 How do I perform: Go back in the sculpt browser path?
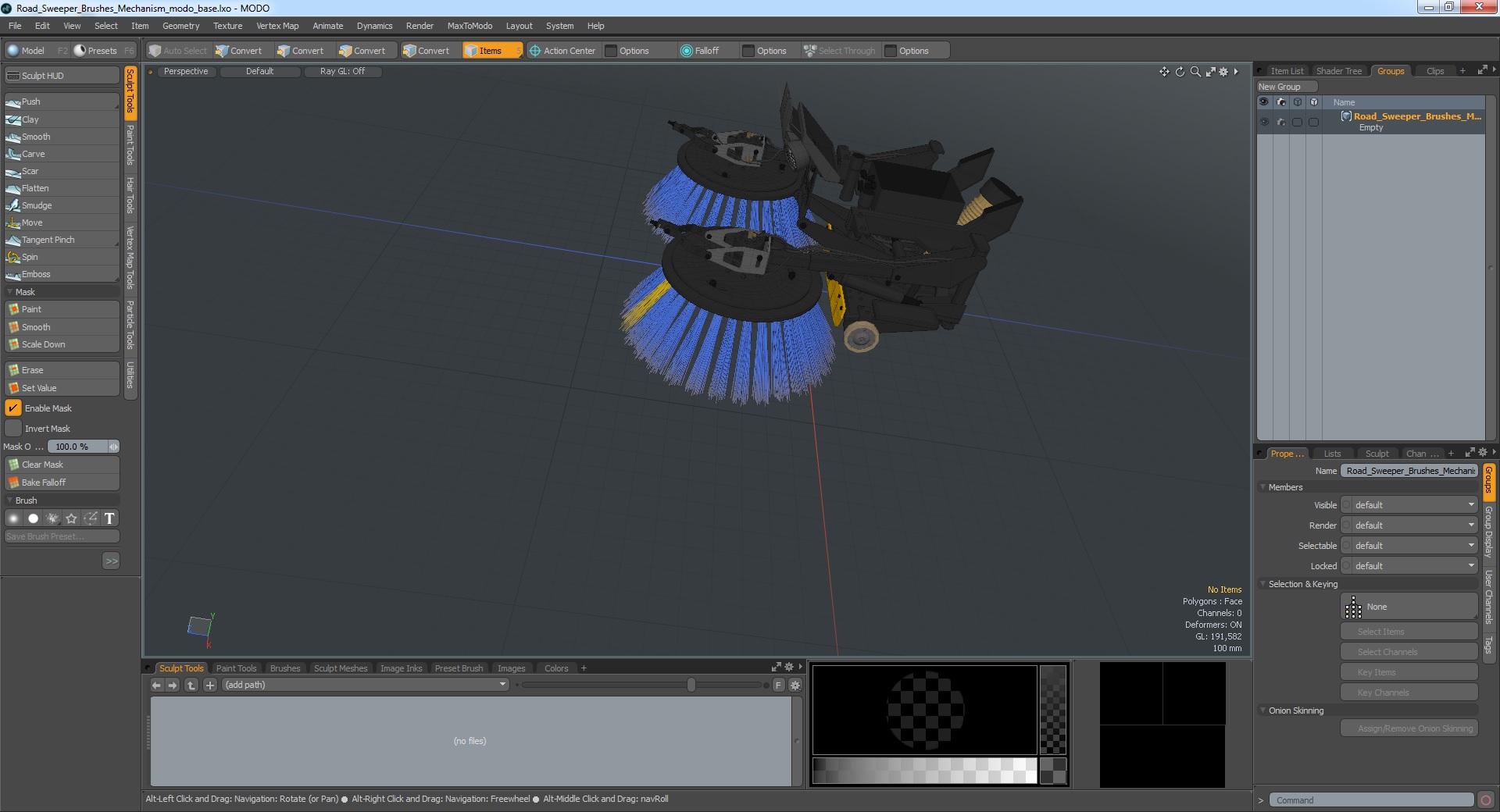click(x=156, y=685)
